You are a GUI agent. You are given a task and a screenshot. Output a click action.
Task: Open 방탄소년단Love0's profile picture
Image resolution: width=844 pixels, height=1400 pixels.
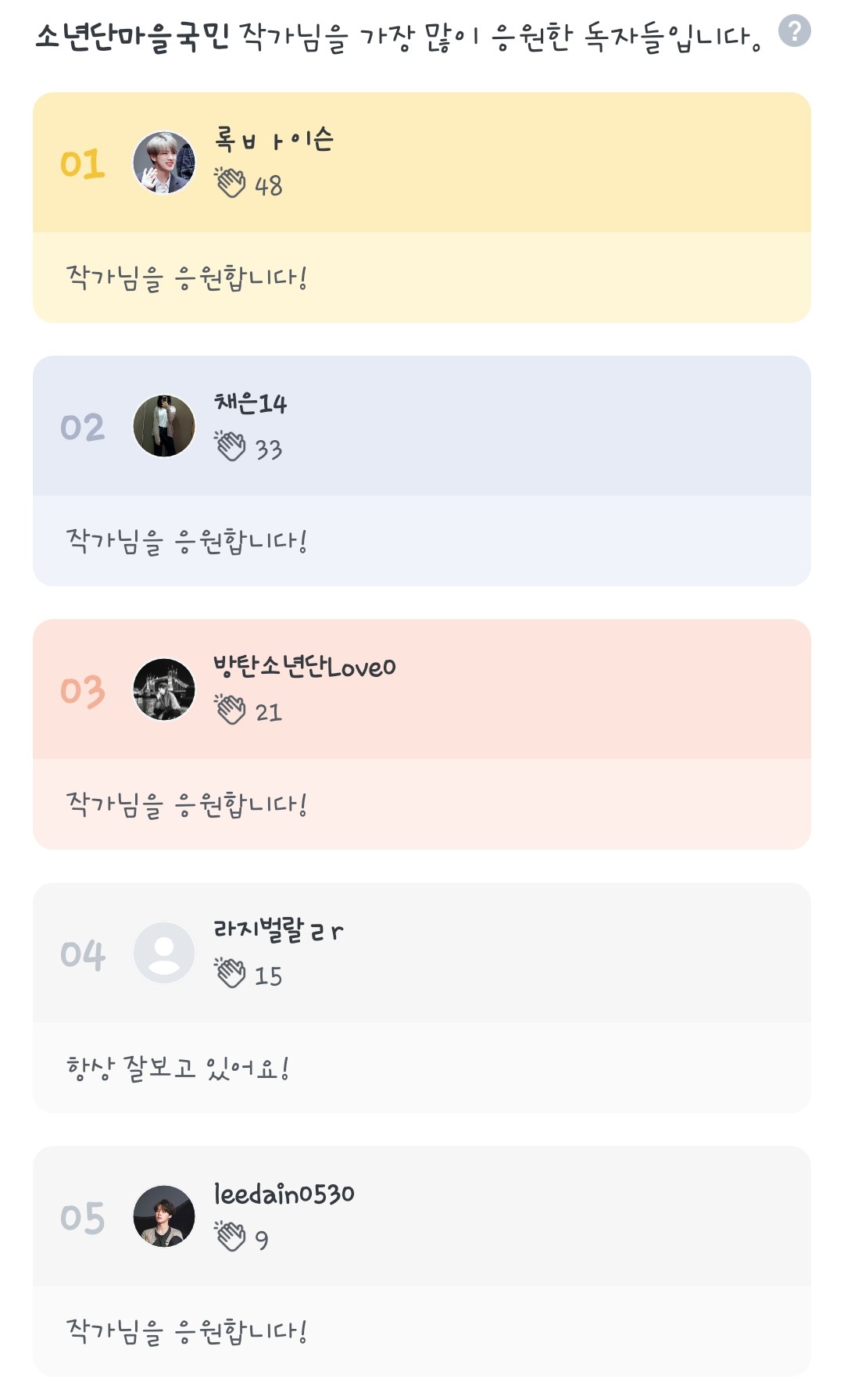pyautogui.click(x=164, y=689)
